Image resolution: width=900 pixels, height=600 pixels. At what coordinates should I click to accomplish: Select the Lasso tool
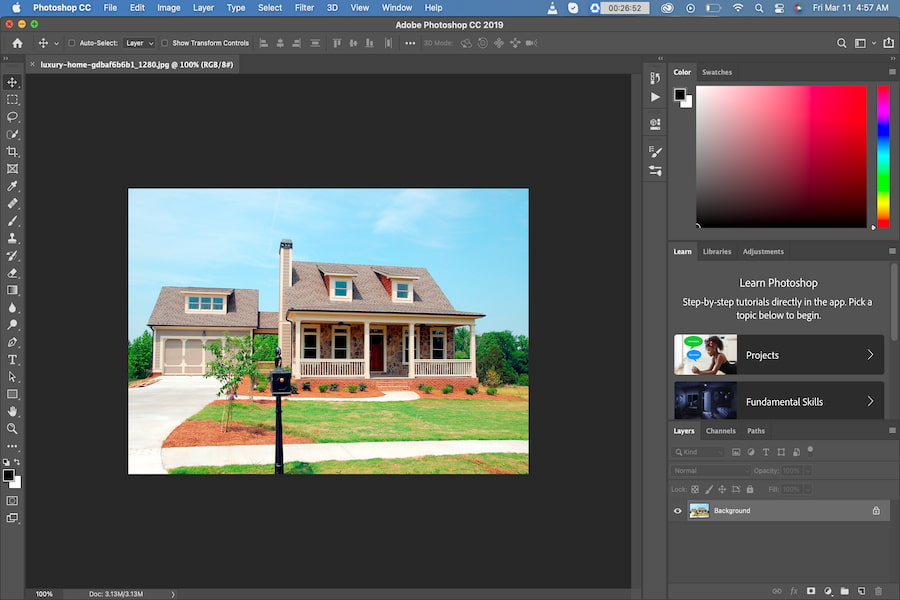tap(12, 117)
